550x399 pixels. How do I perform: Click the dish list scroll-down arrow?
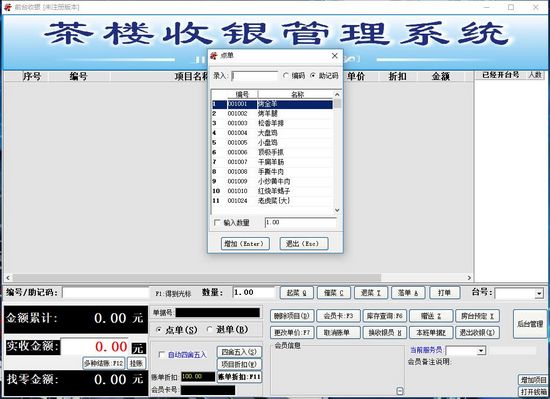coord(337,210)
